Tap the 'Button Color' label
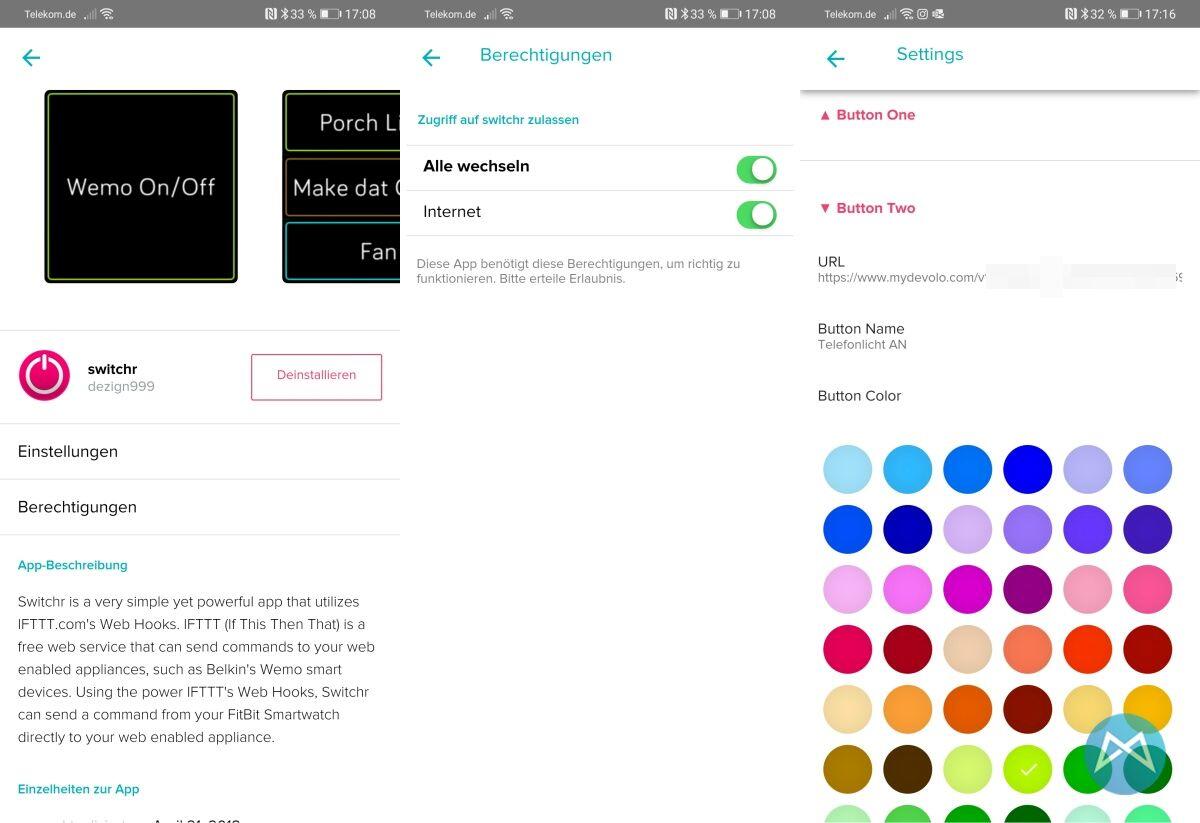Image resolution: width=1200 pixels, height=823 pixels. click(x=860, y=396)
